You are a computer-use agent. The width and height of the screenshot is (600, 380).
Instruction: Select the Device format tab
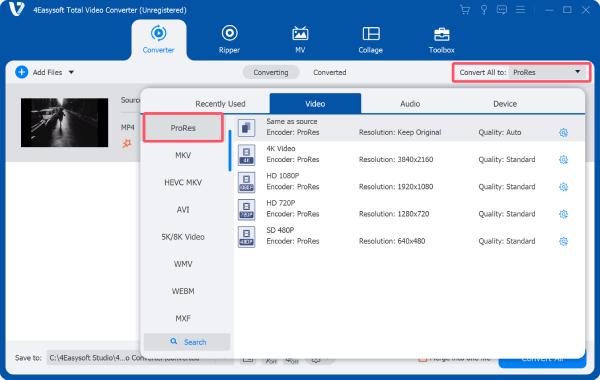[505, 104]
